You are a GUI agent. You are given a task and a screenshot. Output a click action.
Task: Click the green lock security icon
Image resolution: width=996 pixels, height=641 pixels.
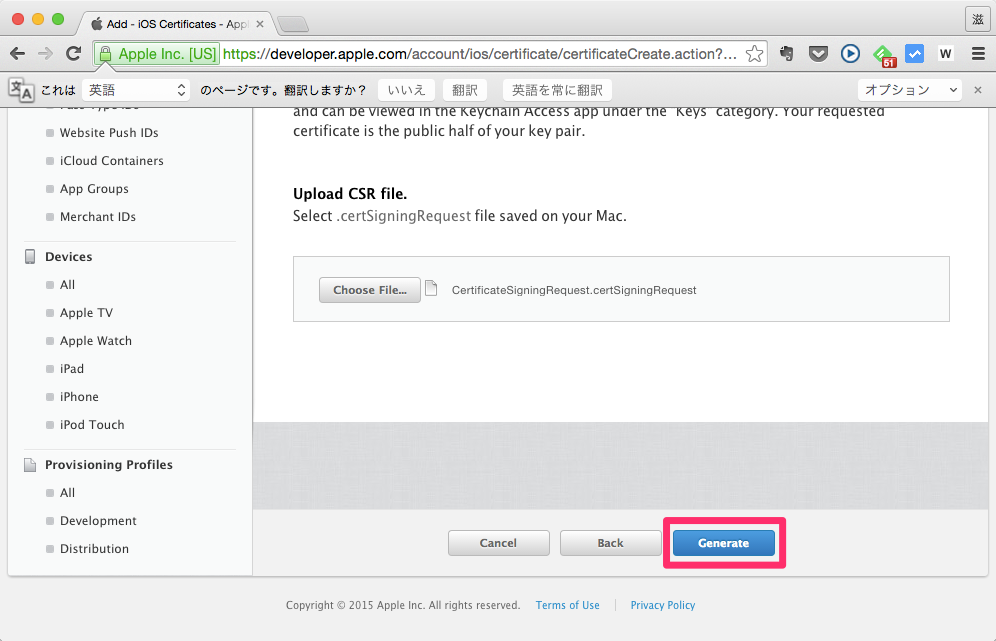pos(105,53)
